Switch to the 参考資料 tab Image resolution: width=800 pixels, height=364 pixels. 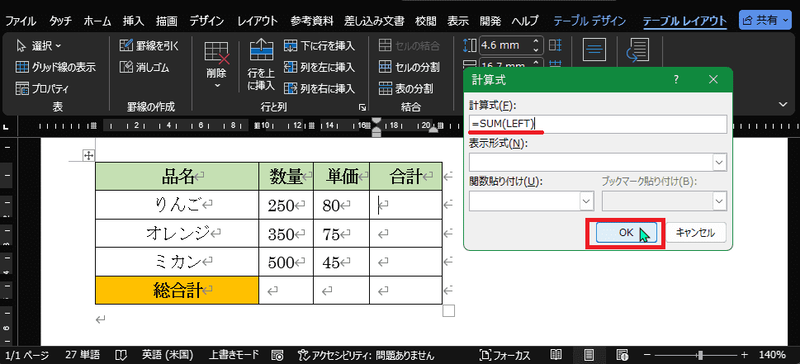[x=312, y=21]
